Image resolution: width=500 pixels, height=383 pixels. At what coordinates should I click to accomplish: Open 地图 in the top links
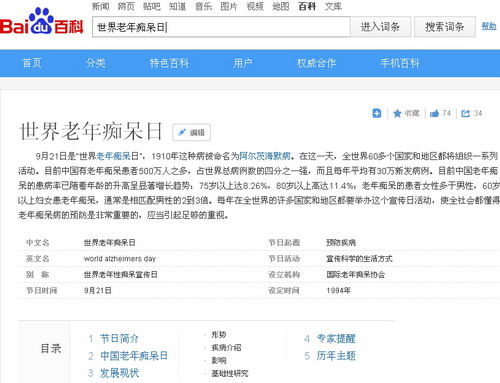281,6
